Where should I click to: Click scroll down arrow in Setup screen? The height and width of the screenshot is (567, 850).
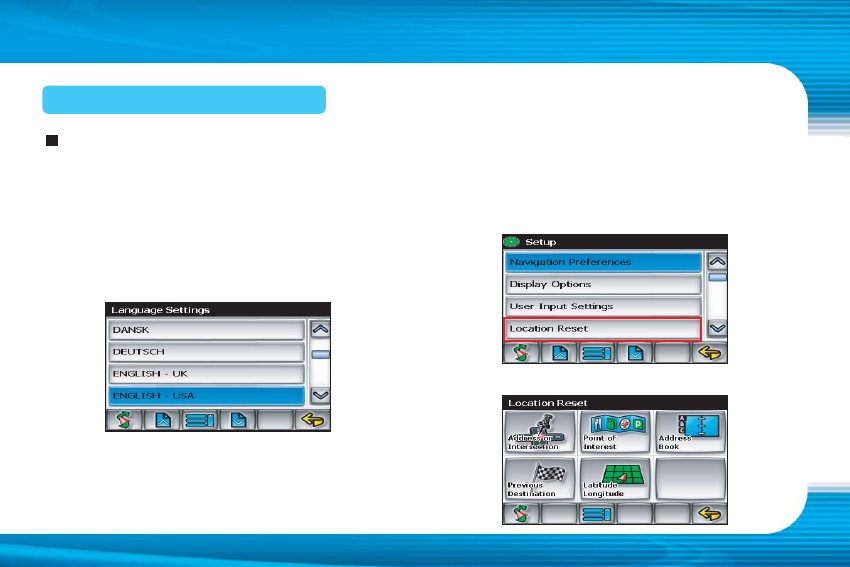pos(717,328)
